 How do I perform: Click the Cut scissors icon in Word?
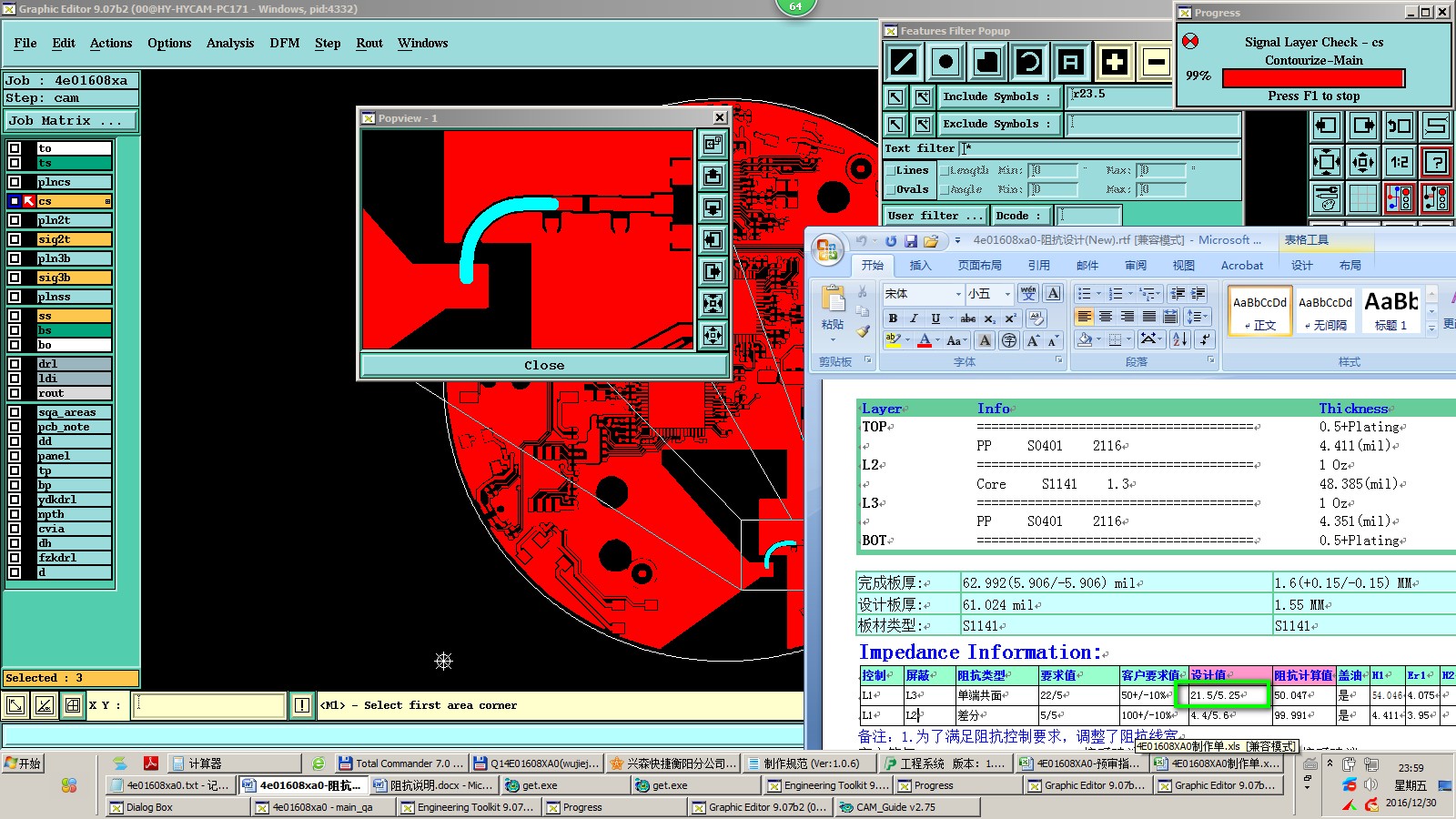[x=863, y=292]
